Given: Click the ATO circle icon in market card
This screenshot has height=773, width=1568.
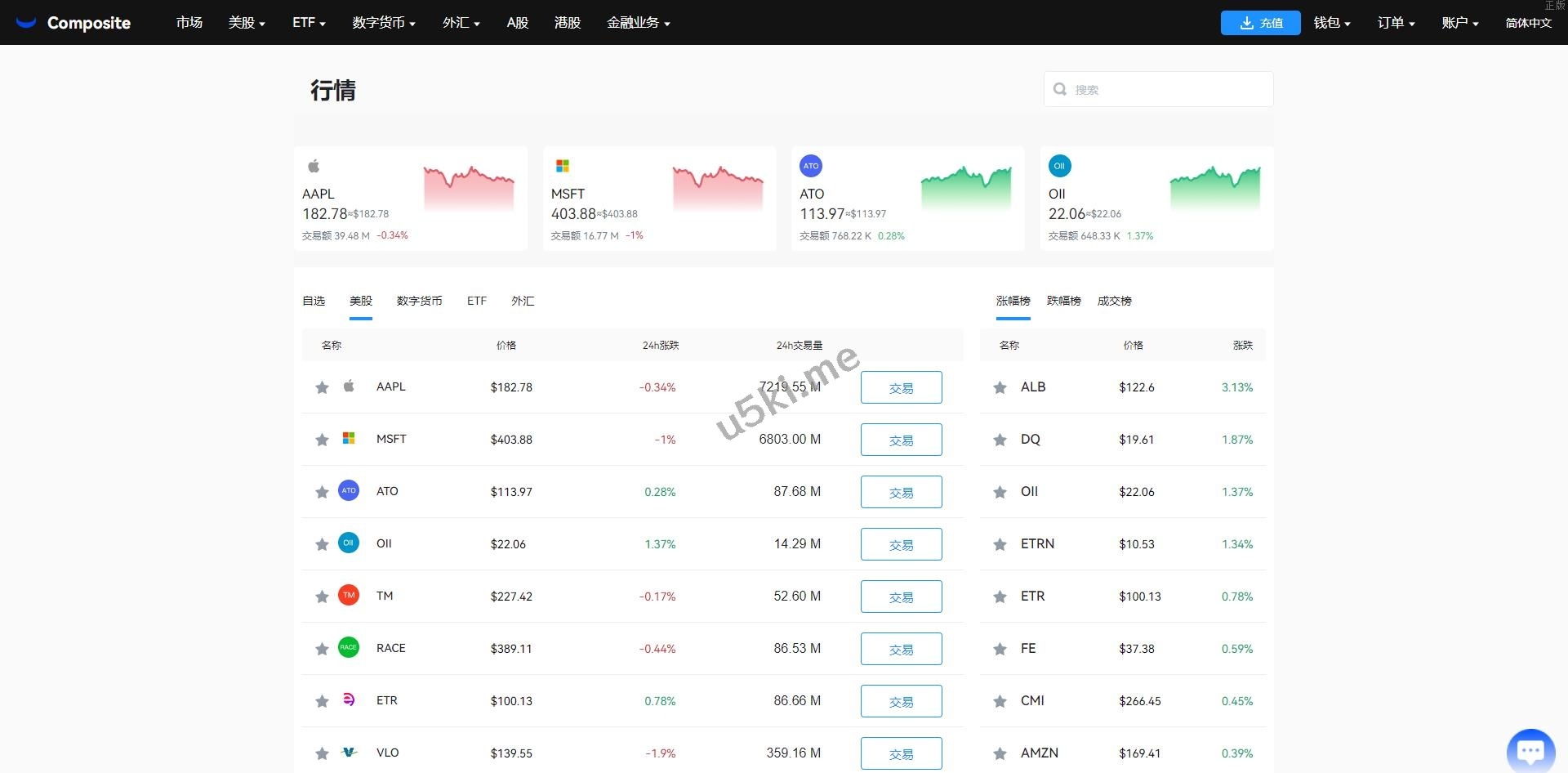Looking at the screenshot, I should (811, 165).
